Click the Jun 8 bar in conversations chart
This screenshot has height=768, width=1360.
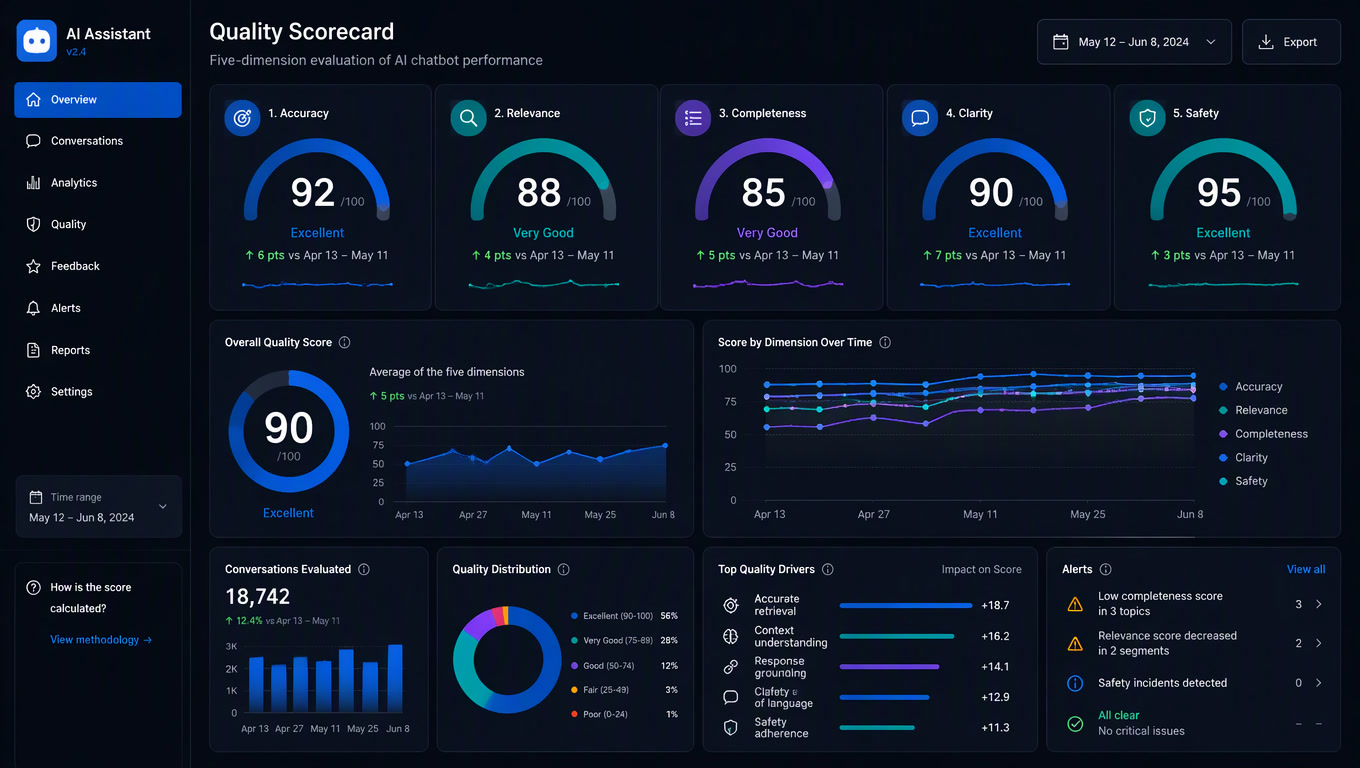click(395, 677)
